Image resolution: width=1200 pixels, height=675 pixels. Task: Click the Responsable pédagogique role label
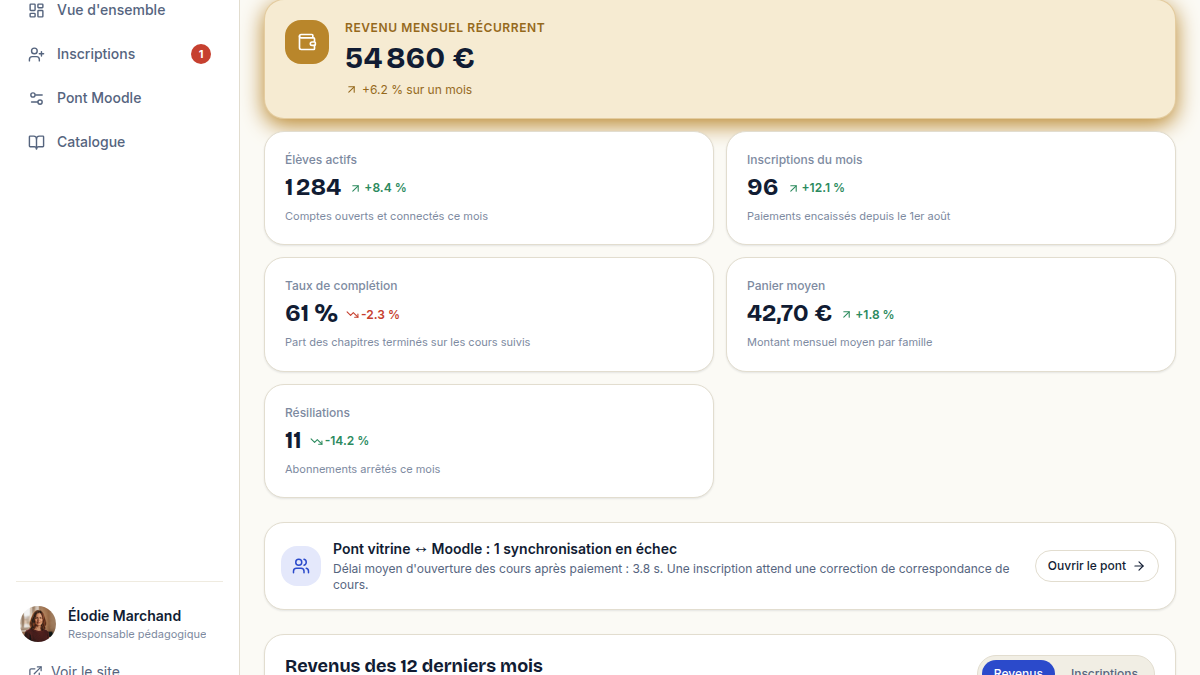(137, 634)
